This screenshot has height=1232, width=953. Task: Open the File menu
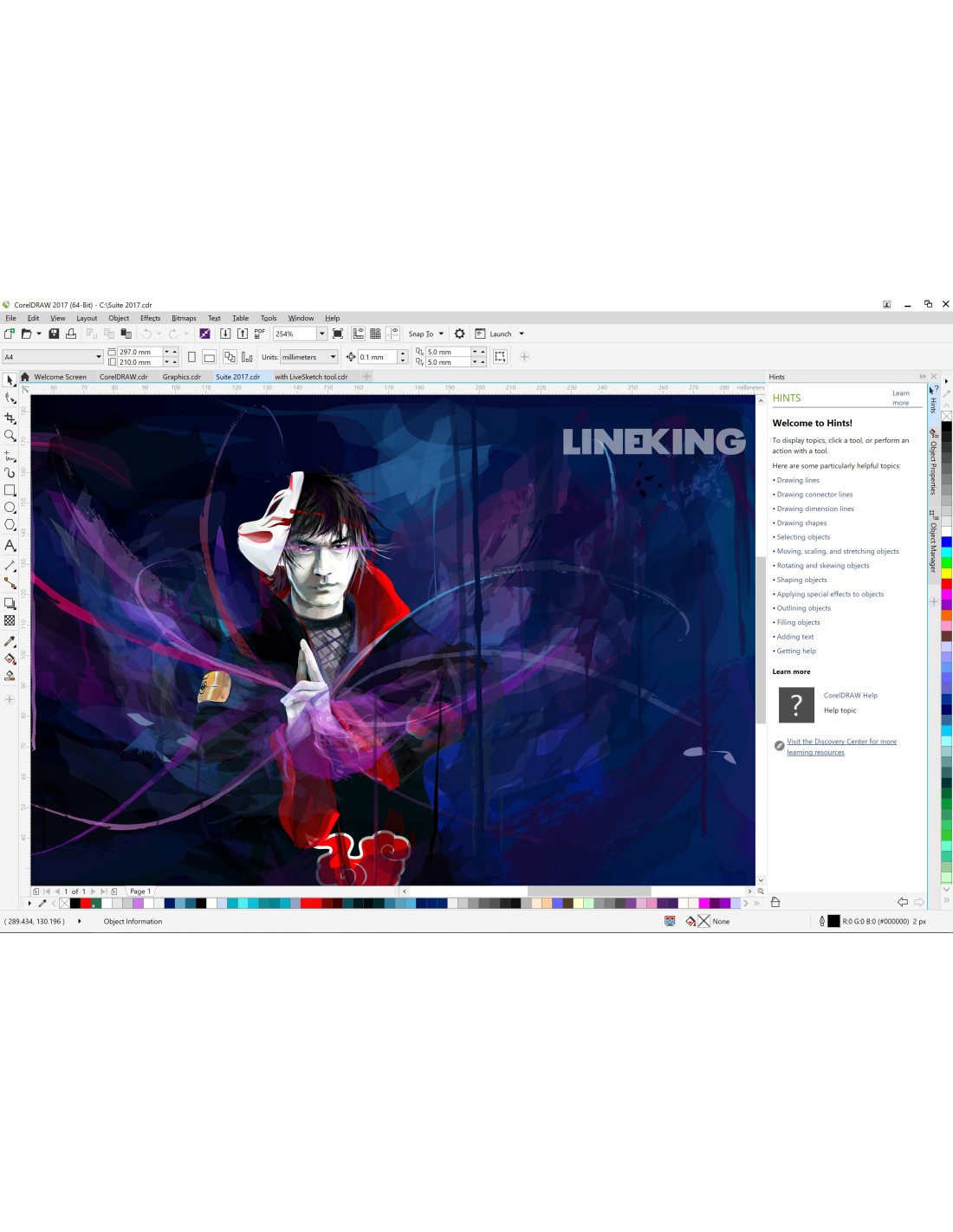point(10,318)
